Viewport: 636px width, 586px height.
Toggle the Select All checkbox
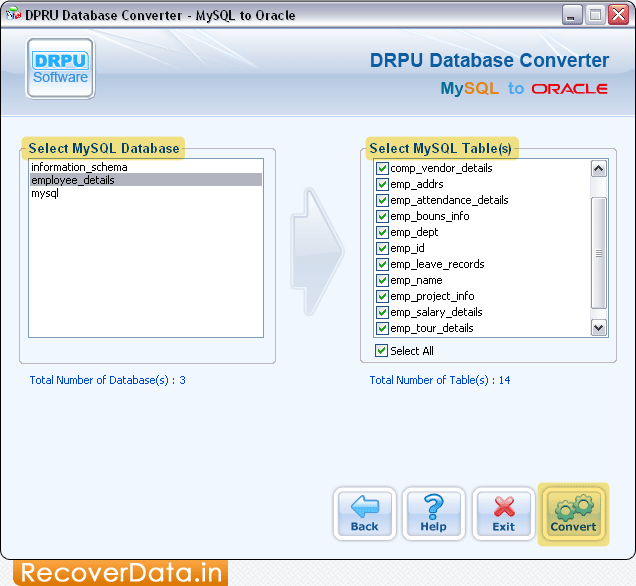tap(381, 351)
